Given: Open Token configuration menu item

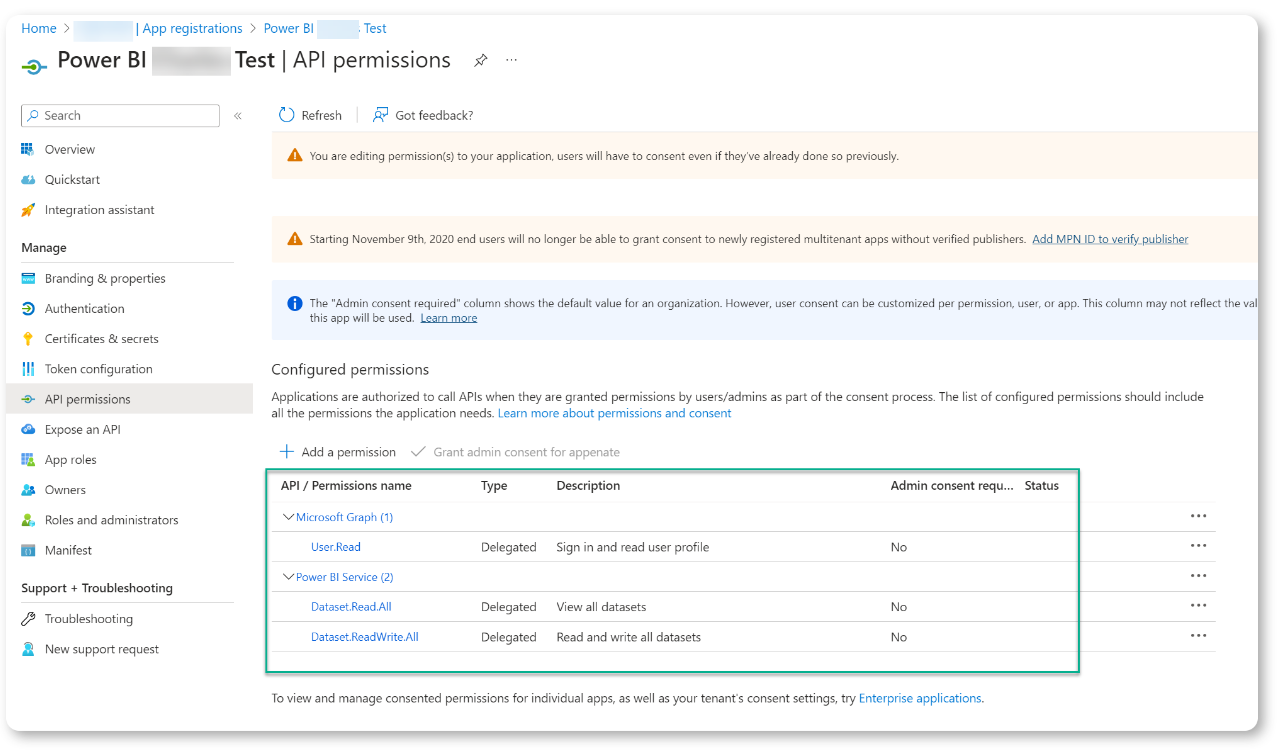Looking at the screenshot, I should pyautogui.click(x=99, y=369).
